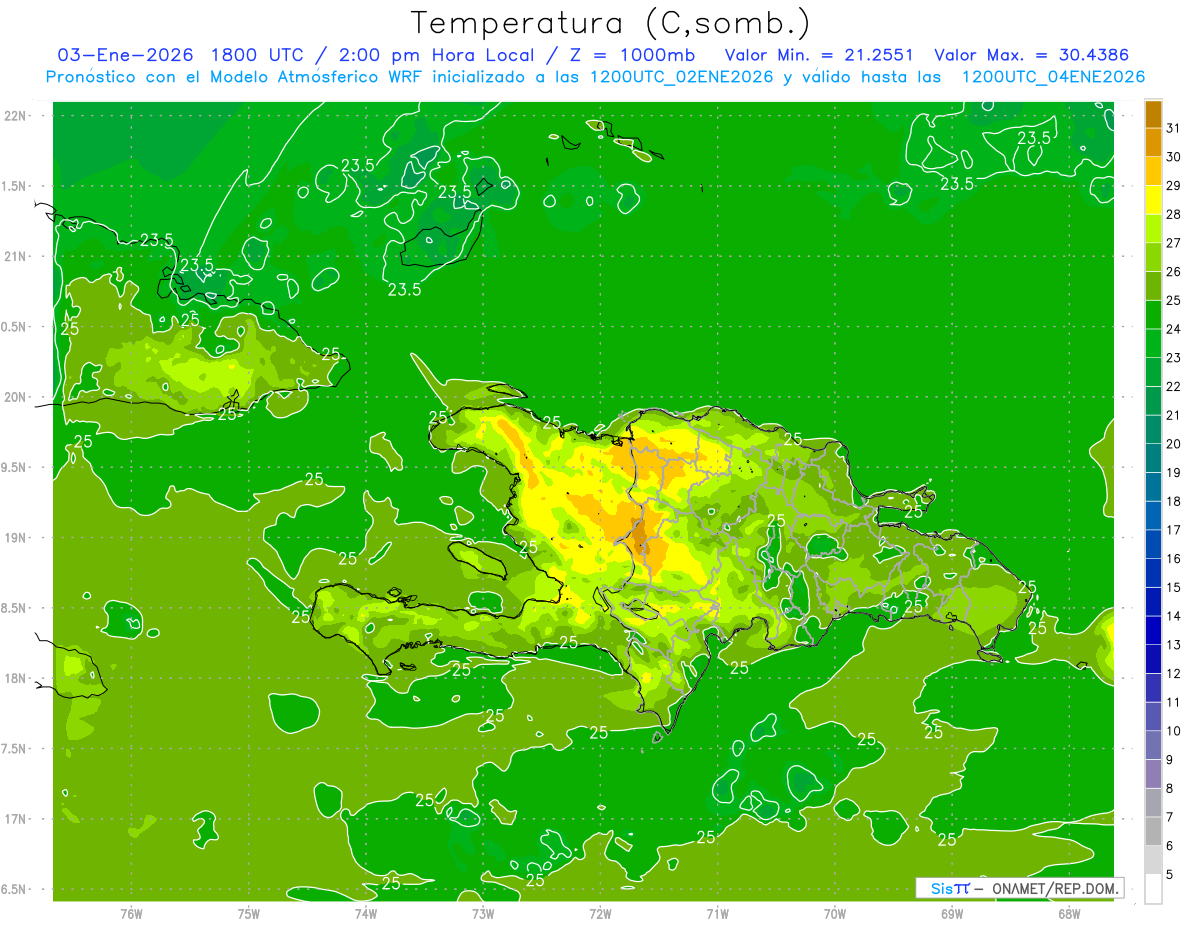
Task: Click the legend swatch between 26 and 27
Action: (1153, 257)
